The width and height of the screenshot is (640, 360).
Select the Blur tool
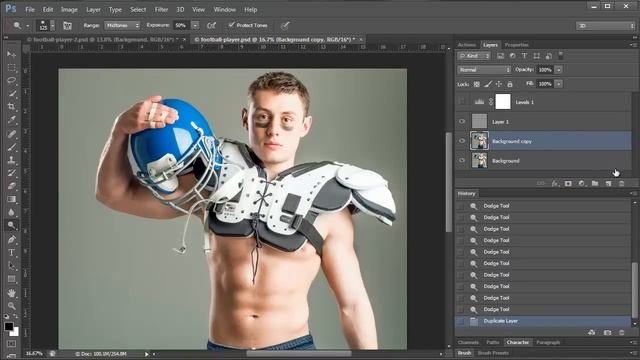(x=11, y=212)
